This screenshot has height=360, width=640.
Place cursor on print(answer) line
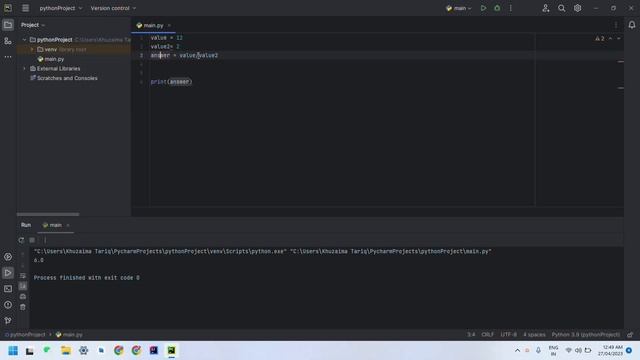tap(171, 82)
